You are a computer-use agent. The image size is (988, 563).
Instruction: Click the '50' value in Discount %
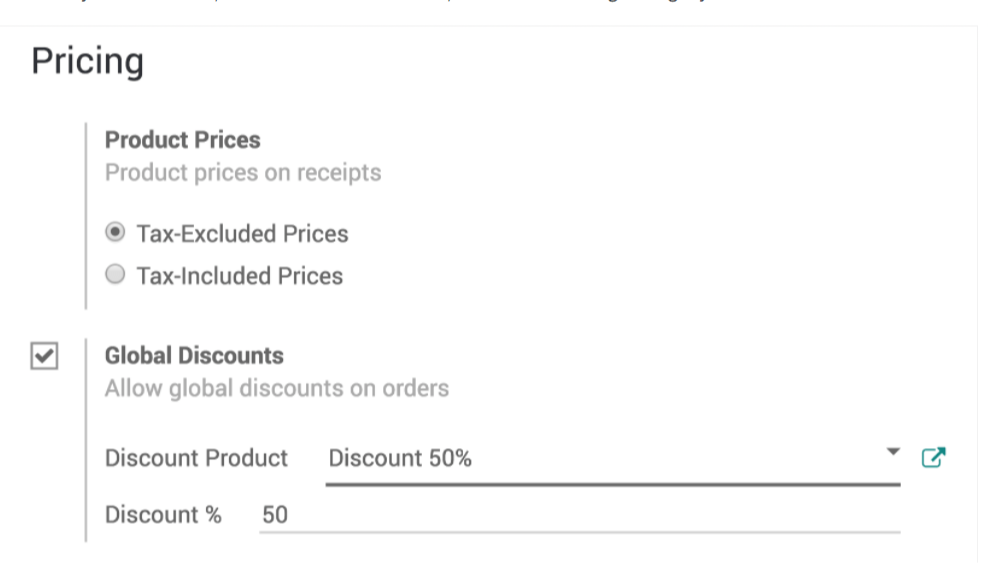click(x=275, y=515)
